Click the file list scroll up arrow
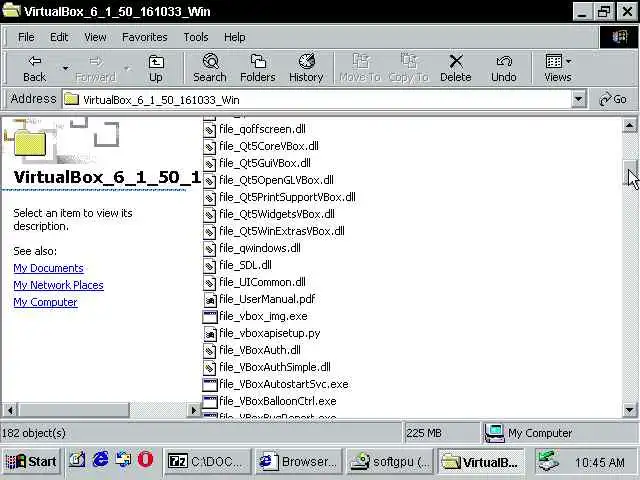The height and width of the screenshot is (480, 640). [629, 125]
